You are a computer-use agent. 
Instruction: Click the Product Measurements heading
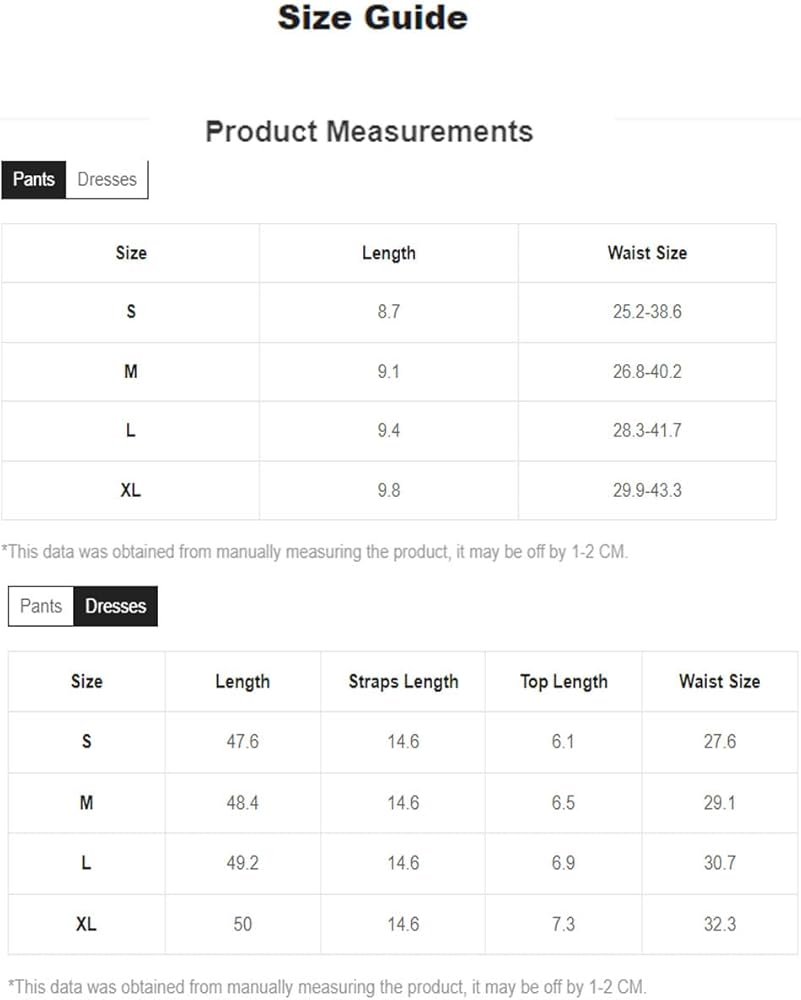coord(369,131)
